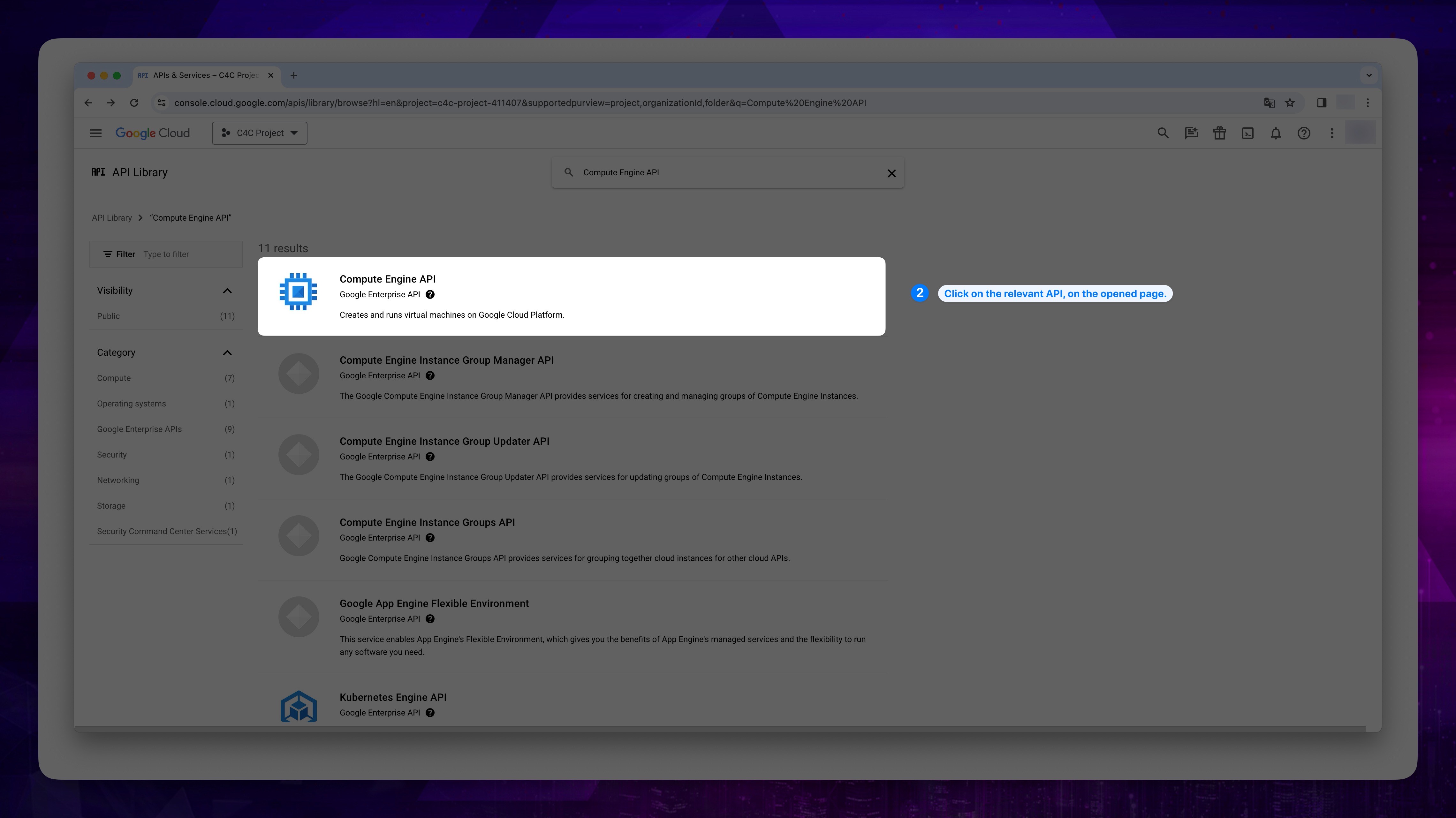Clear the API search with the X

coord(891,173)
